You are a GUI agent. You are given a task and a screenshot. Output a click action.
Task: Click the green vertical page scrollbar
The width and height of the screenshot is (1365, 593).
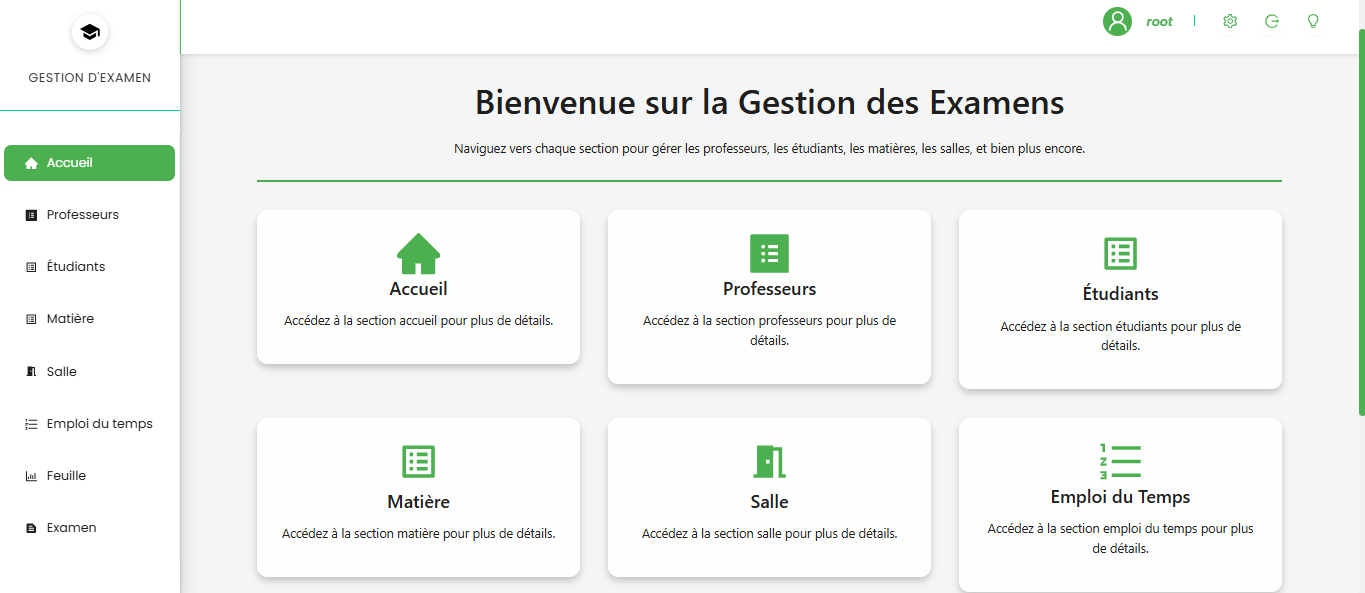pos(1361,222)
